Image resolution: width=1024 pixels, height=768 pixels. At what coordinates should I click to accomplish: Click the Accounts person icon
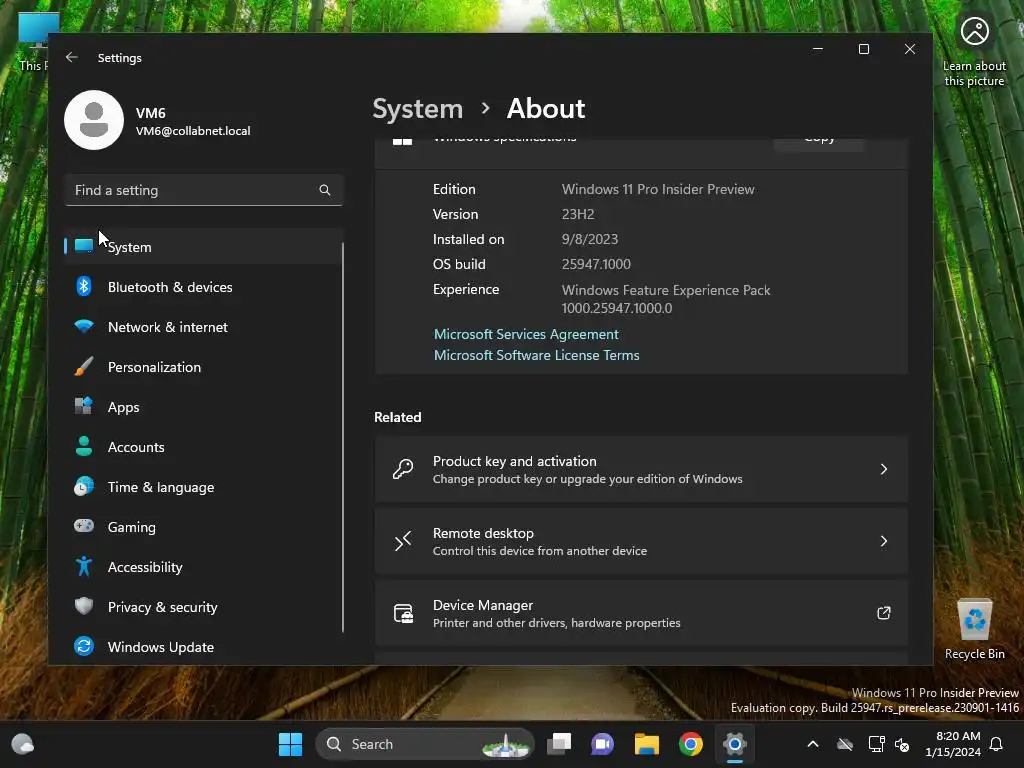click(x=84, y=446)
